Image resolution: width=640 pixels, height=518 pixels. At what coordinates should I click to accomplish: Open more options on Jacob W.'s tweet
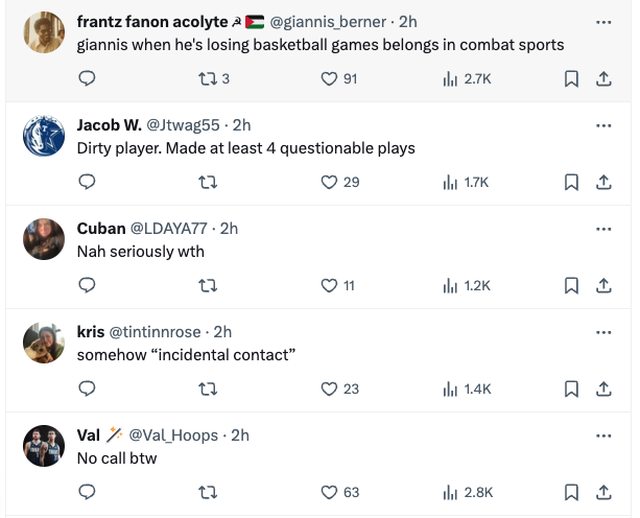pos(603,125)
